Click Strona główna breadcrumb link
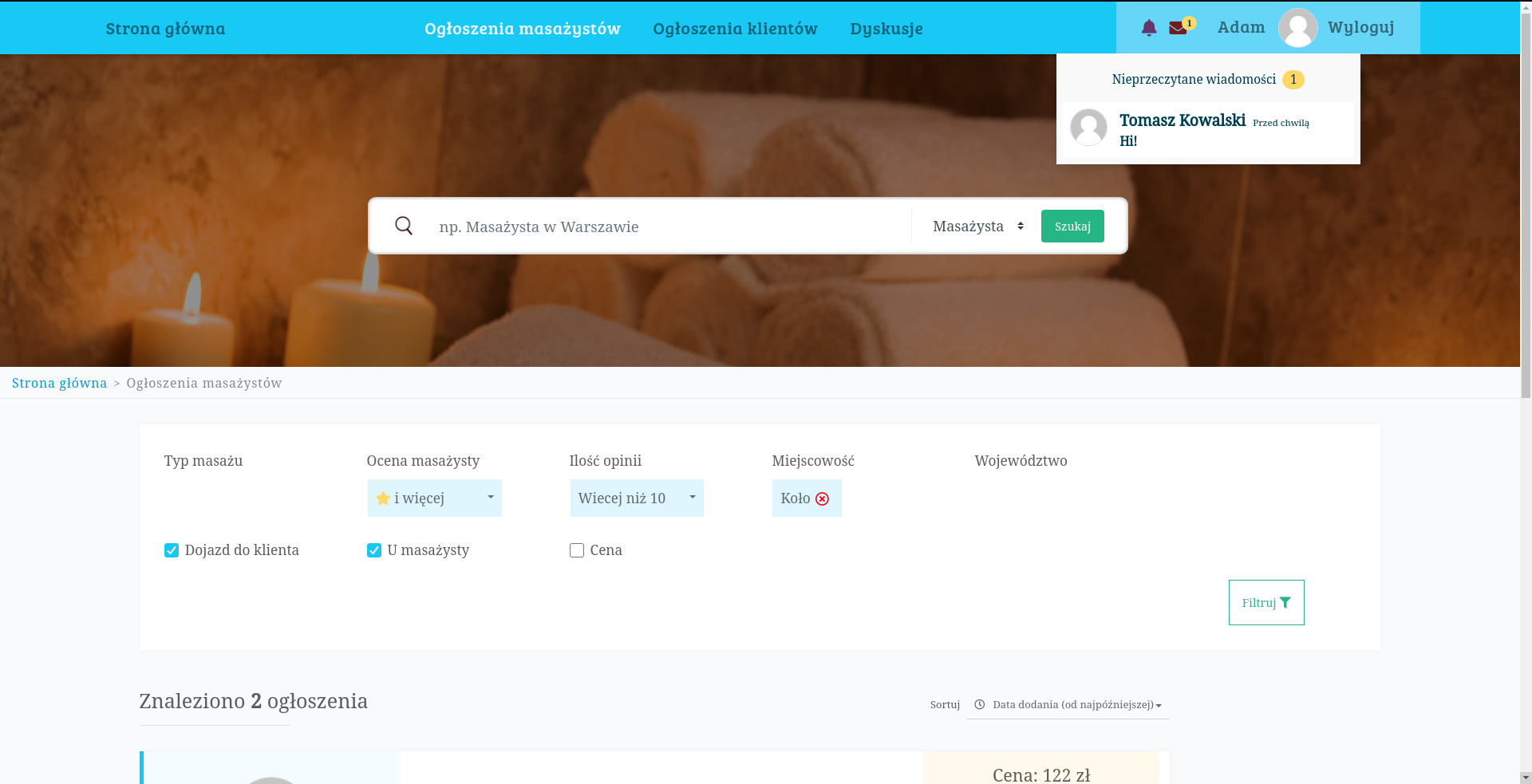Screen dimensions: 1532x784 coord(59,383)
